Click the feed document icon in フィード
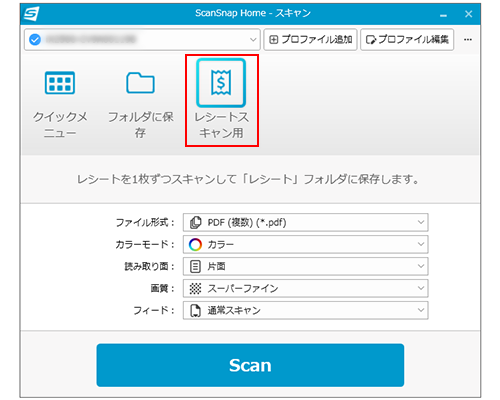The height and width of the screenshot is (400, 500). click(195, 310)
